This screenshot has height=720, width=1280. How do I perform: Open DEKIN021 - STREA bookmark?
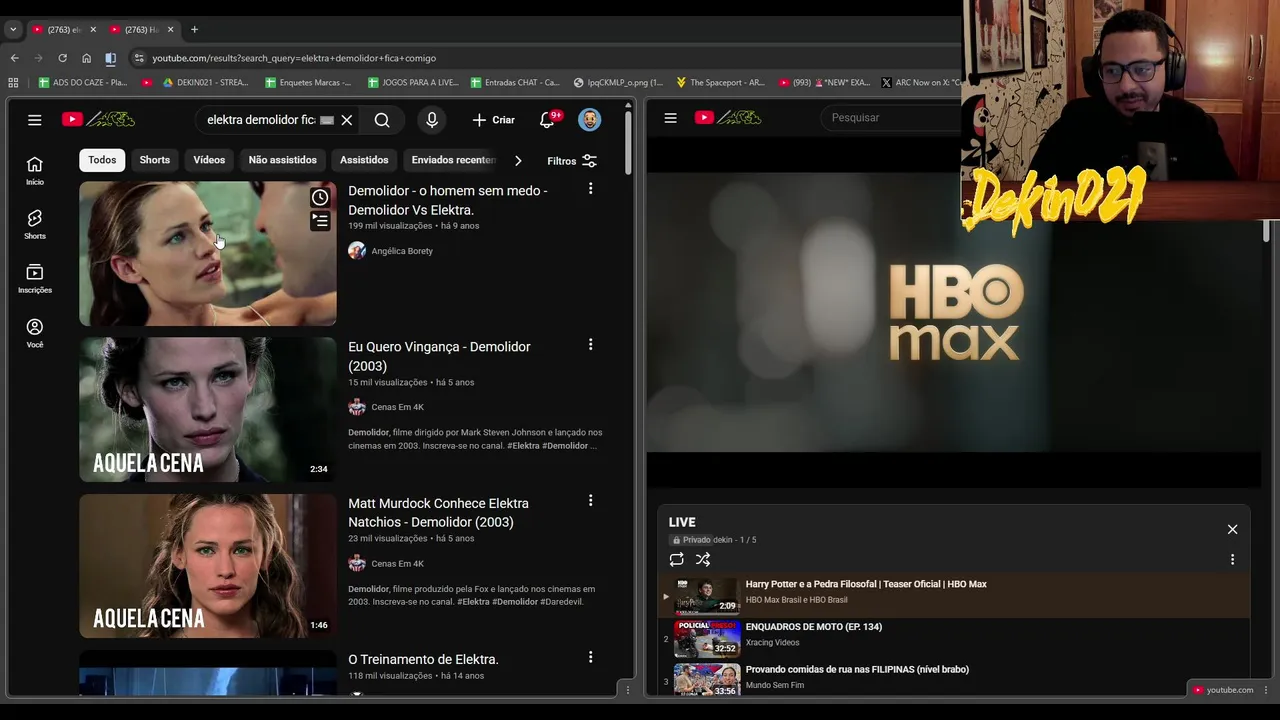(206, 82)
